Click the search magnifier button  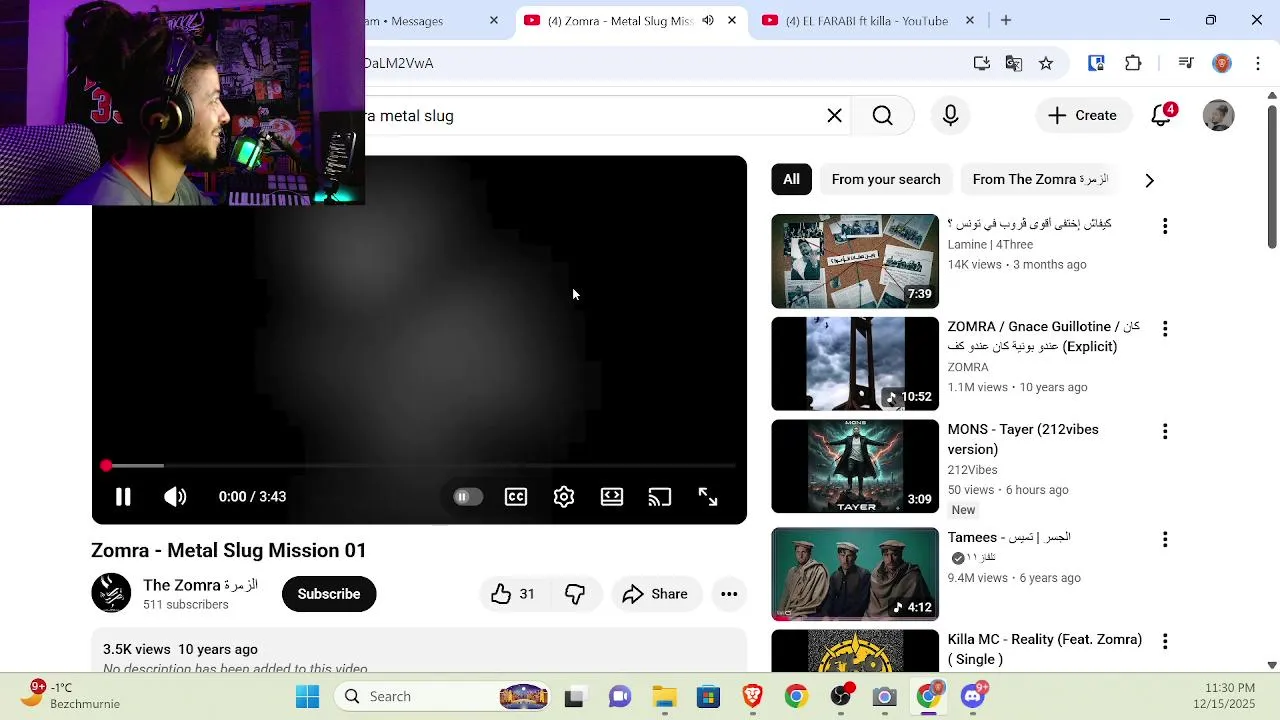[x=883, y=116]
